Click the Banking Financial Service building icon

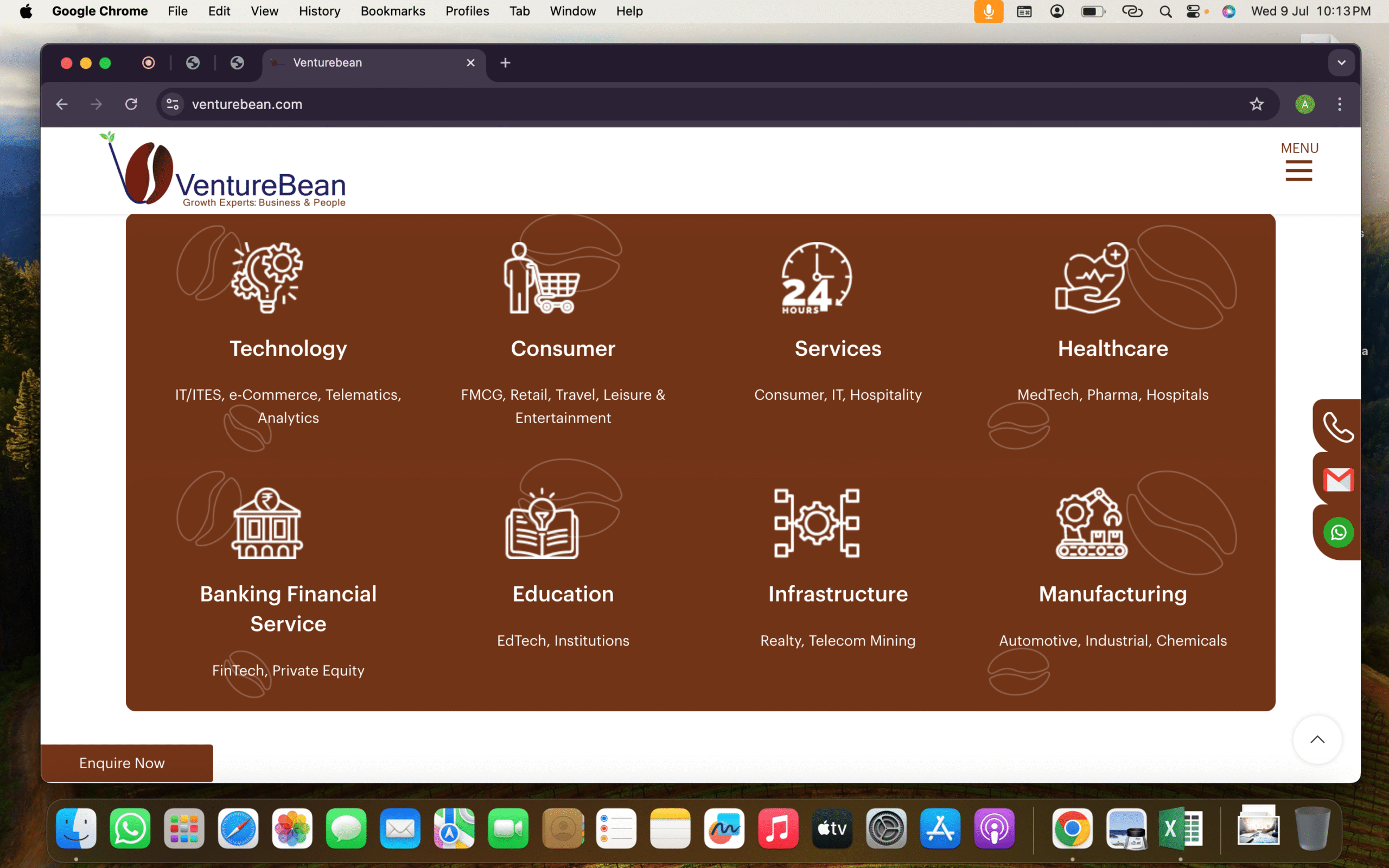pyautogui.click(x=267, y=523)
